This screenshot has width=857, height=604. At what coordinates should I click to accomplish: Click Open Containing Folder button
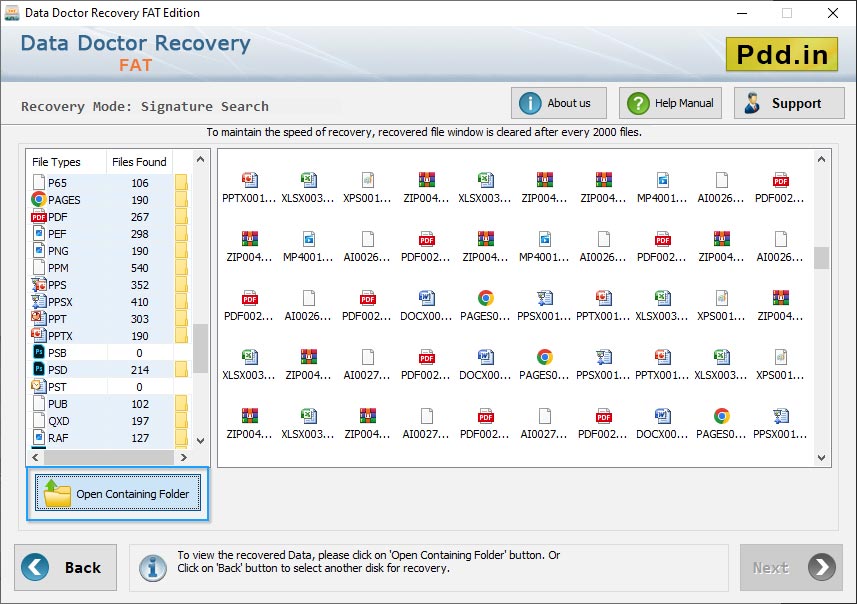point(118,493)
